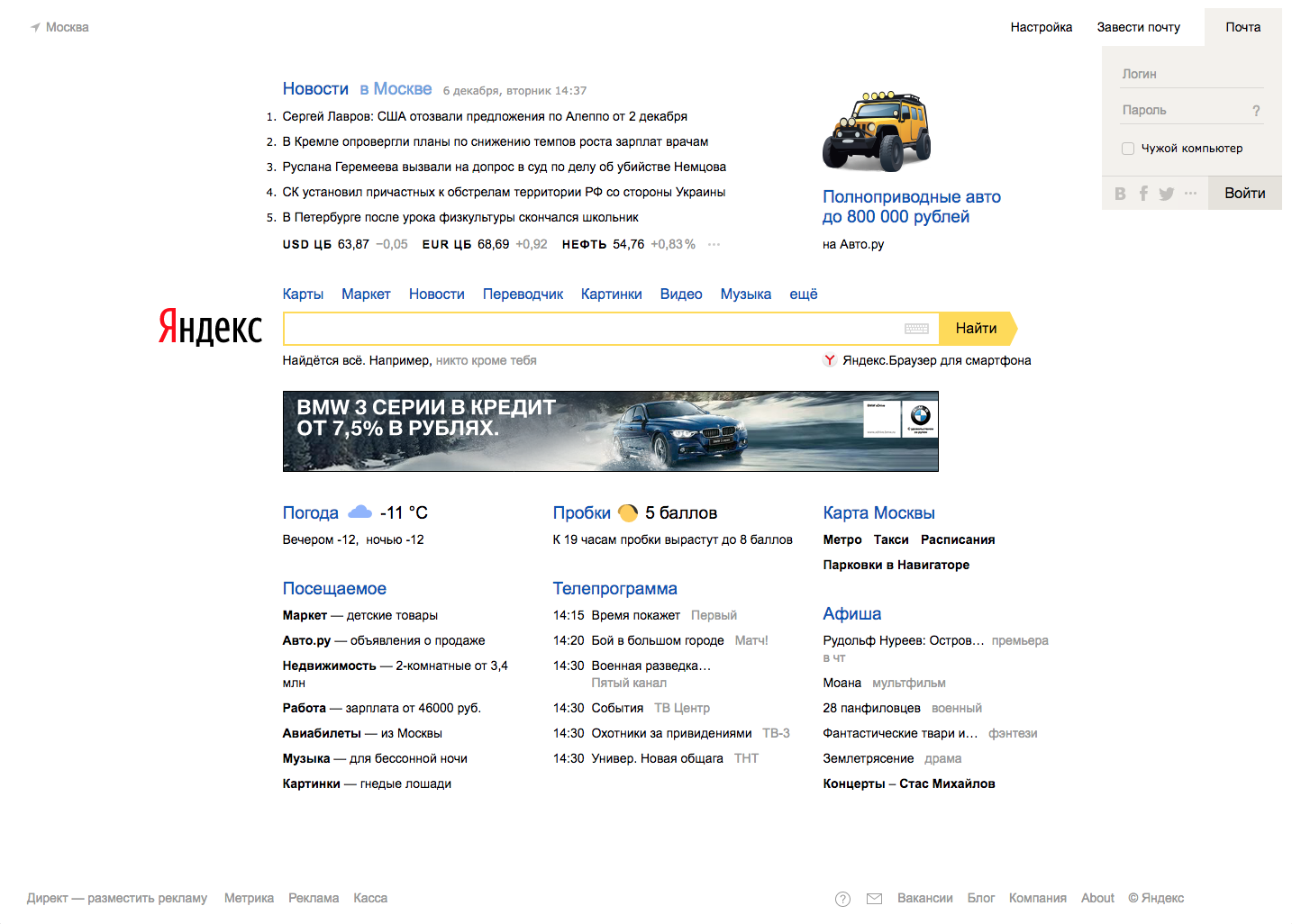Screen dimensions: 1292x924
Task: Enable the Чужой компьютер checkbox
Action: [x=1128, y=149]
